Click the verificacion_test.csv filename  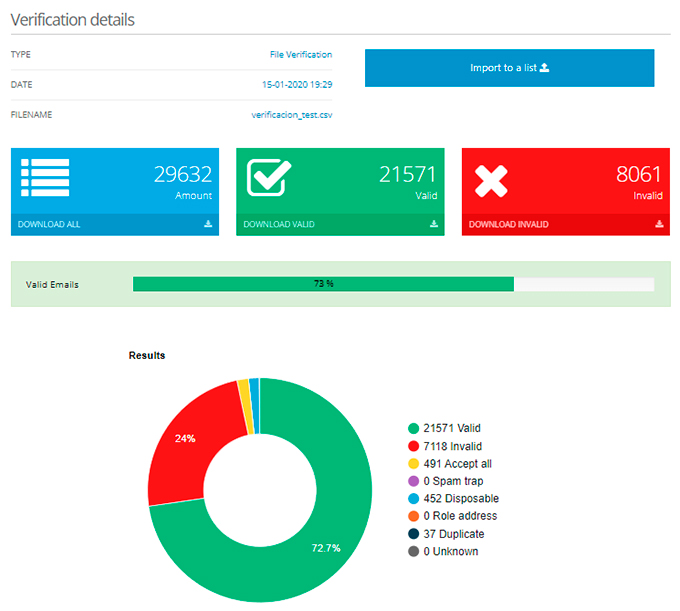pos(292,115)
